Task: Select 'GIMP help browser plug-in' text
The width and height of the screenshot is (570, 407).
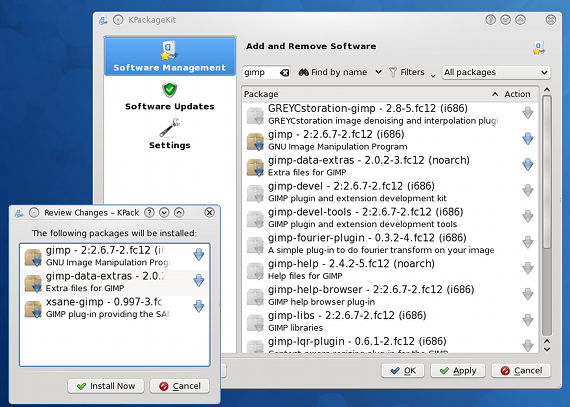Action: [x=321, y=302]
